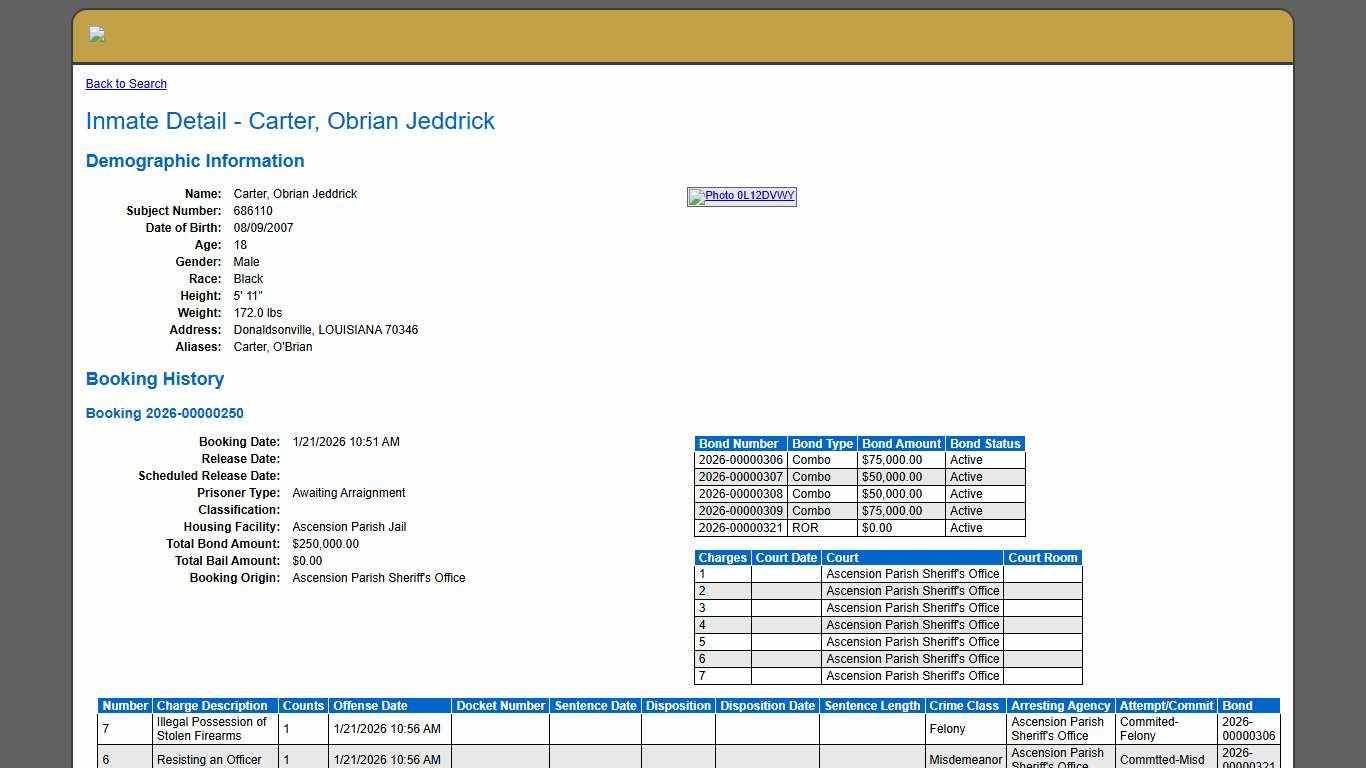
Task: Click the Bond Amount column header
Action: pos(901,444)
